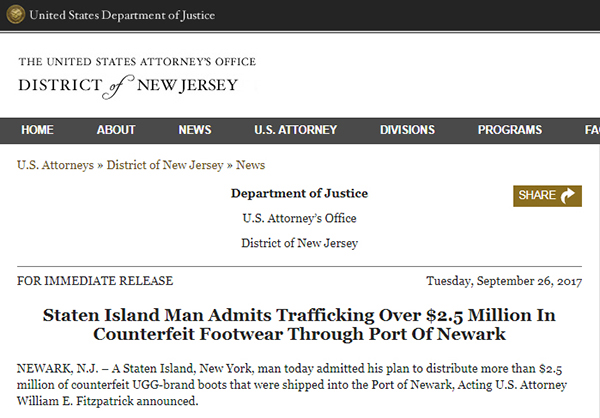
Task: Select NEWS in the navigation bar
Action: click(195, 130)
